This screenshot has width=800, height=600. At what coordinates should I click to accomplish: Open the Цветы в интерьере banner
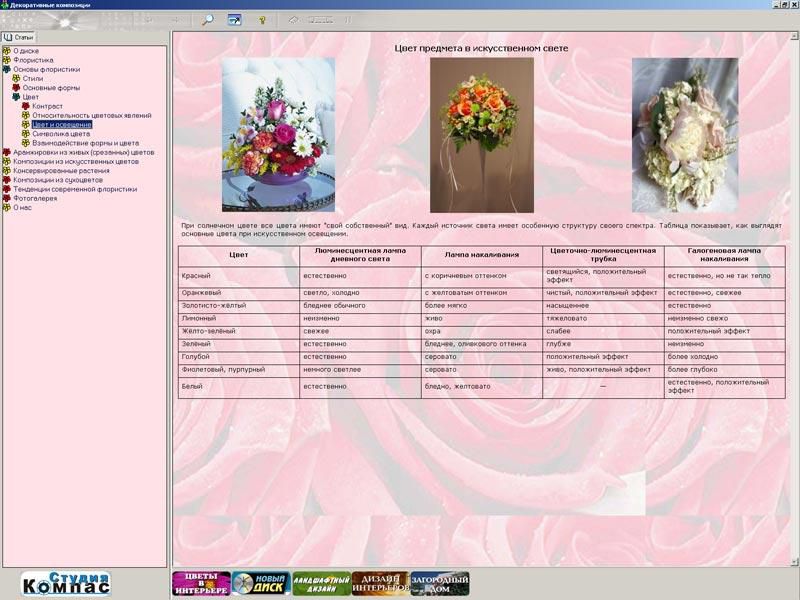[201, 584]
